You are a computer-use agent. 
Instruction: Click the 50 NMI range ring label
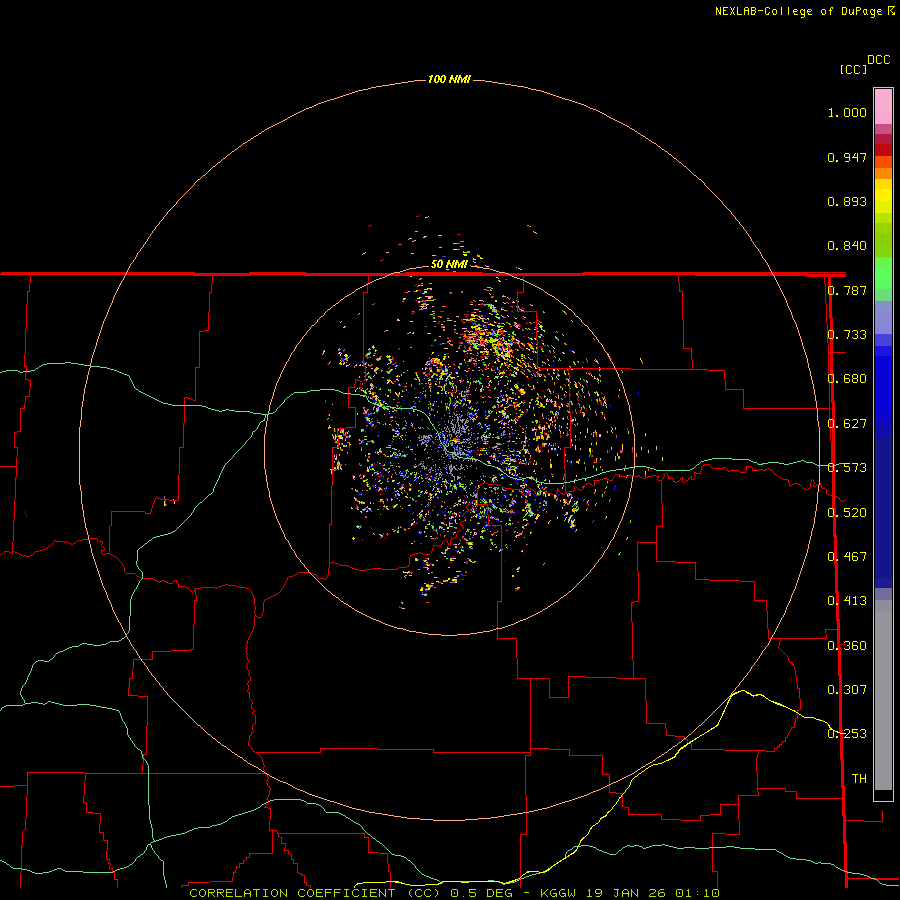[449, 264]
